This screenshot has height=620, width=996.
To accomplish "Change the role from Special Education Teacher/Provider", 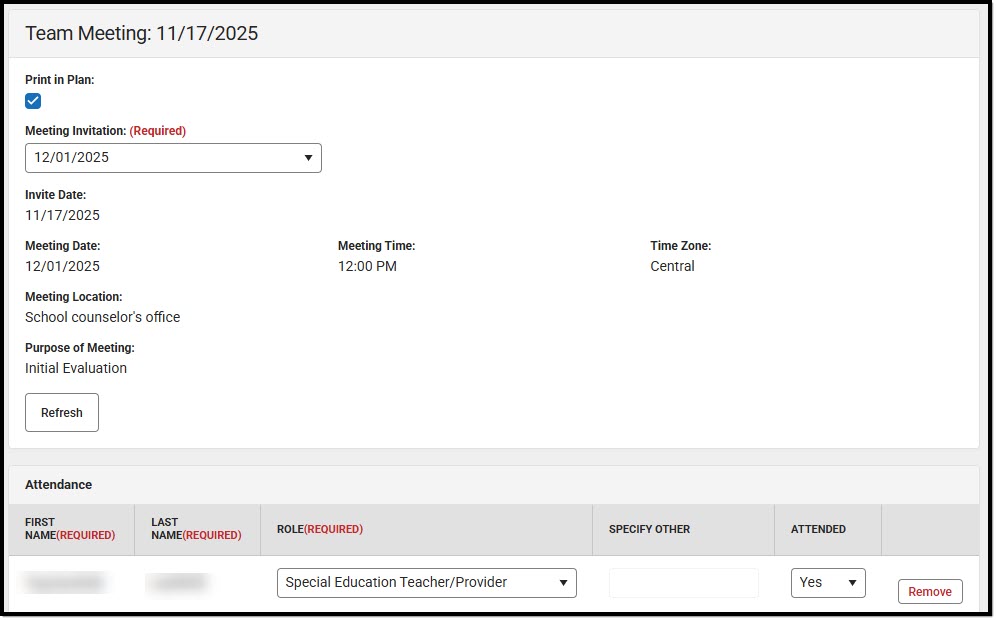I will [x=426, y=582].
